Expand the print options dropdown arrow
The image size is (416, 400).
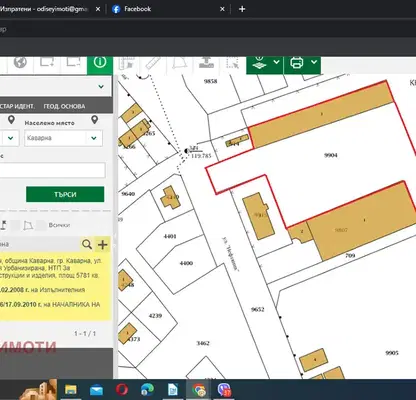coord(314,62)
